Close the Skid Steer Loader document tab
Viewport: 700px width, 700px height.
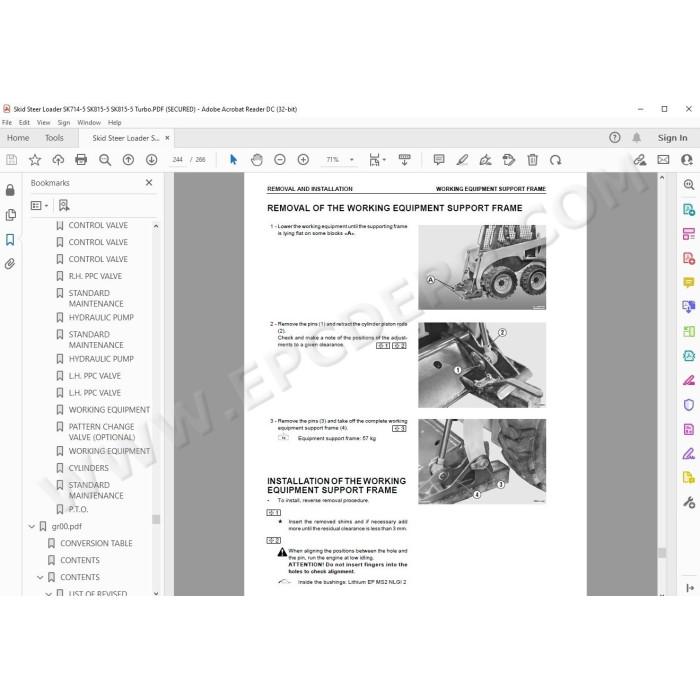point(167,138)
